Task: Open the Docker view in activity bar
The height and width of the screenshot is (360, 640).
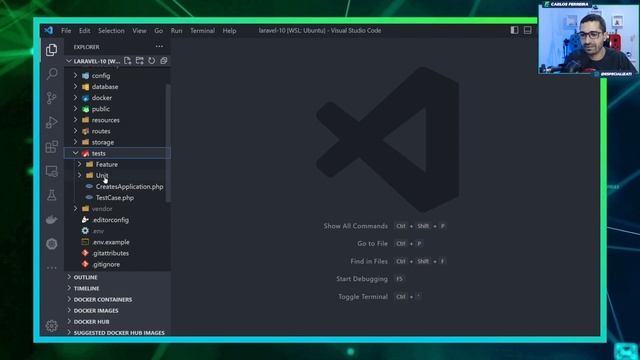Action: (51, 220)
